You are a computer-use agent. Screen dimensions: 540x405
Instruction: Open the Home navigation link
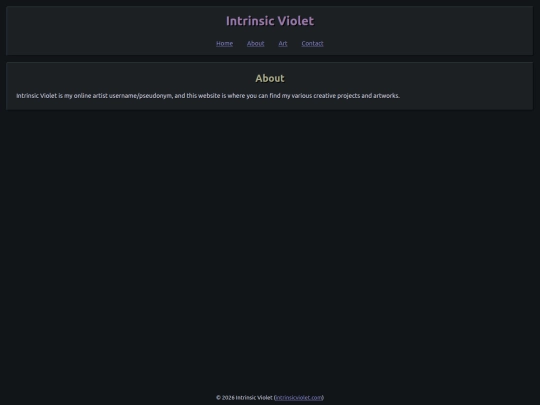coord(224,43)
